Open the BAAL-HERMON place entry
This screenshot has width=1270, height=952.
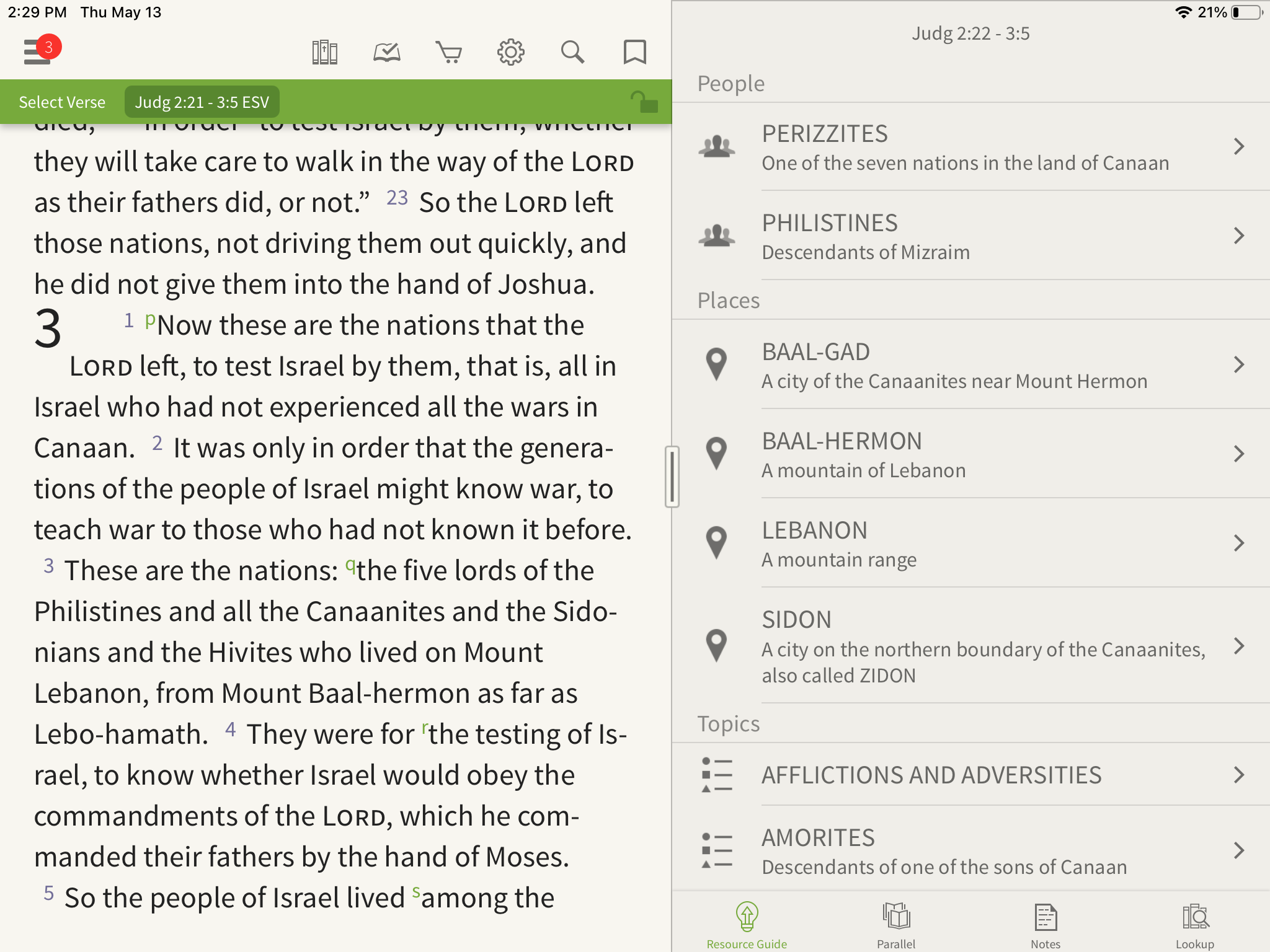(x=971, y=454)
